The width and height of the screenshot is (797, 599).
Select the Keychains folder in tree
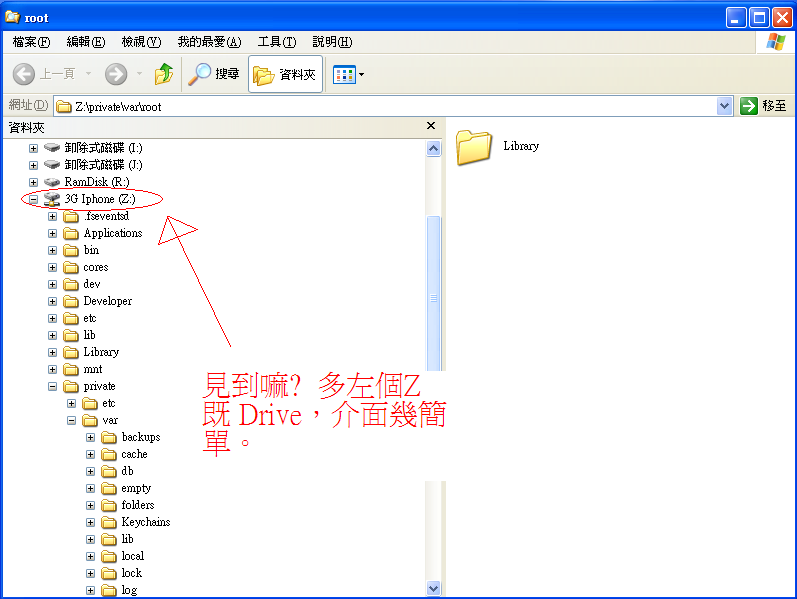pos(145,522)
